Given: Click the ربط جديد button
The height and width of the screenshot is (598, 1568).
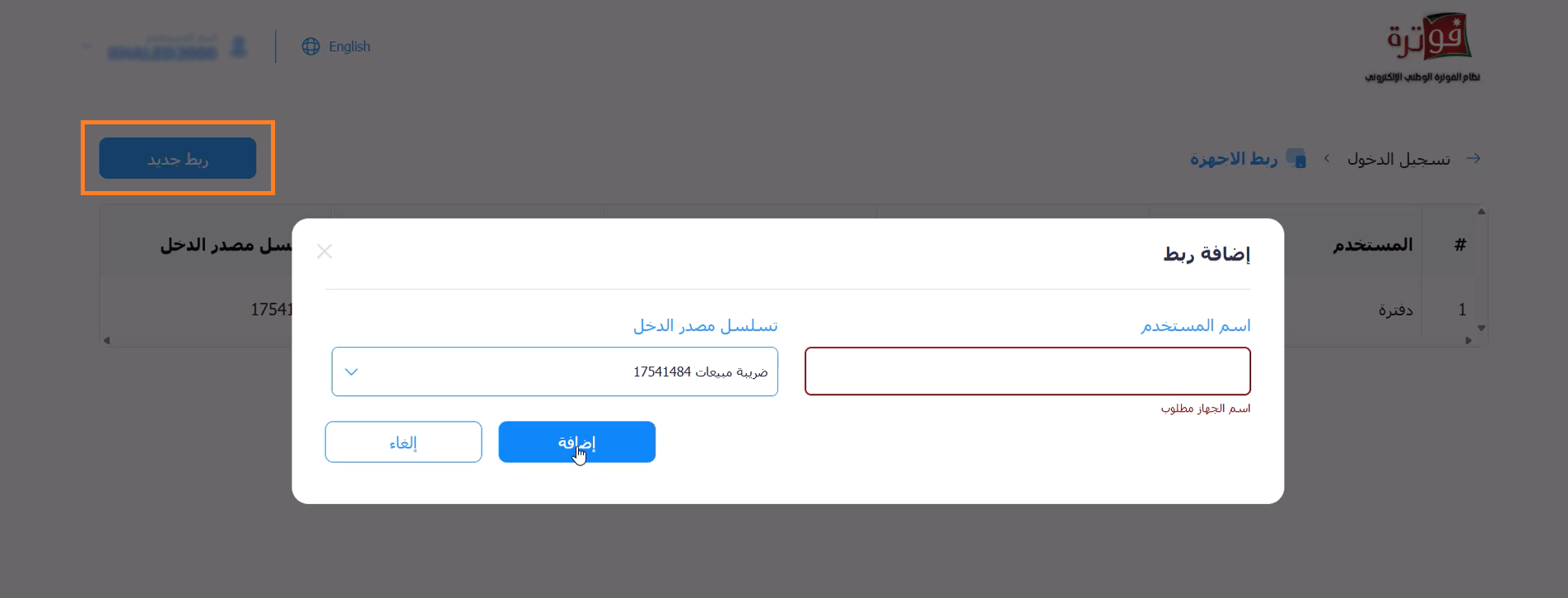Looking at the screenshot, I should coord(178,158).
